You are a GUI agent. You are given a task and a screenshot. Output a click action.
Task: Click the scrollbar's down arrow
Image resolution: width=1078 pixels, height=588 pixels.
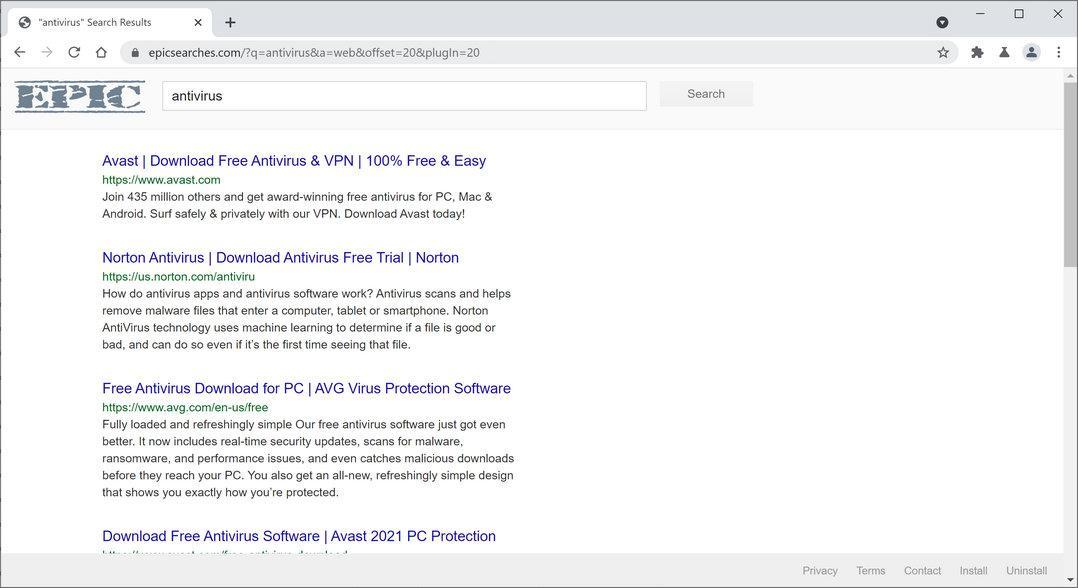coord(1070,578)
